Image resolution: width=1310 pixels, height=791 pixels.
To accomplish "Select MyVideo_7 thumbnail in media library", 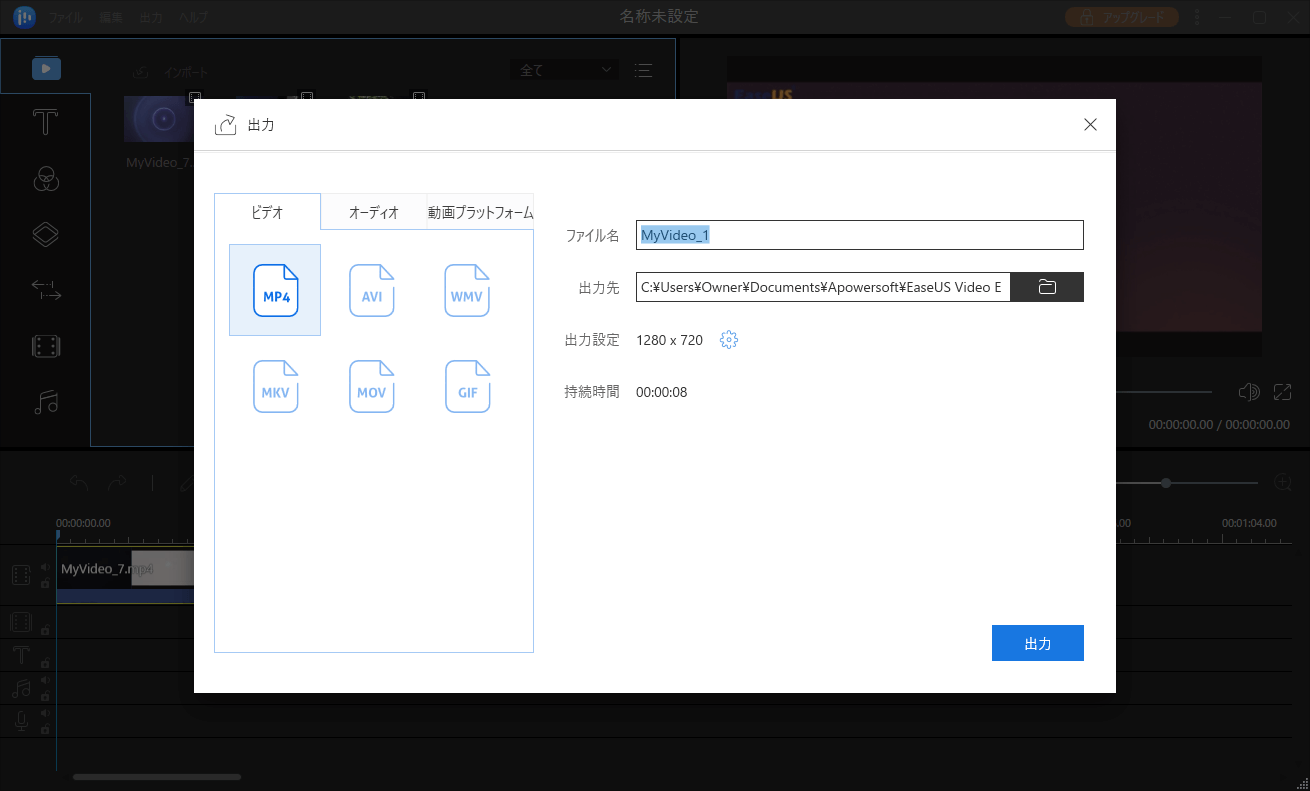I will (x=158, y=119).
